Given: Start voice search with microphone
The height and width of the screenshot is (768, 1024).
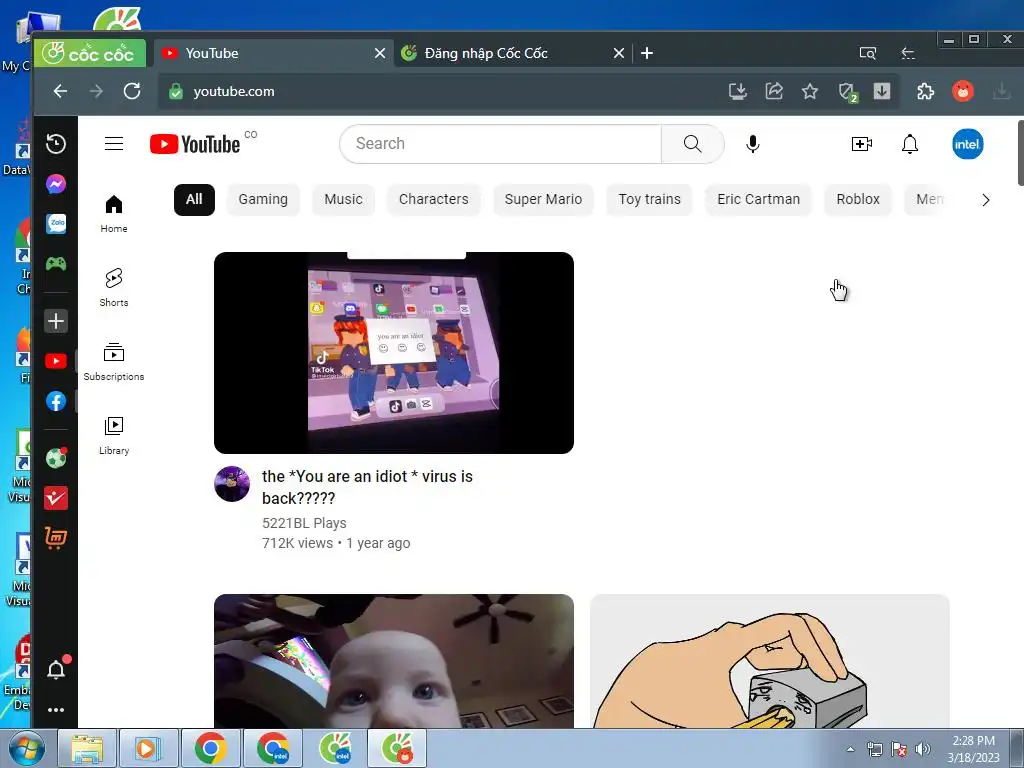Looking at the screenshot, I should click(x=752, y=144).
